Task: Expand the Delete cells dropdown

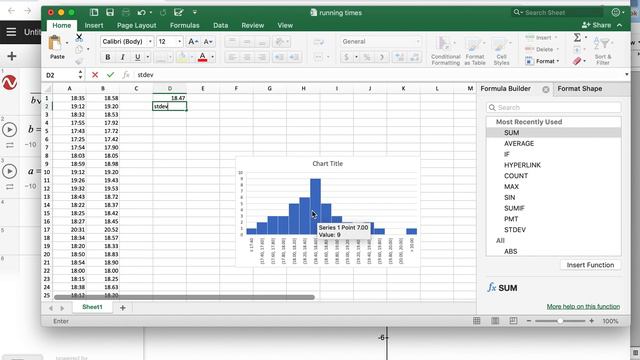Action: (558, 49)
